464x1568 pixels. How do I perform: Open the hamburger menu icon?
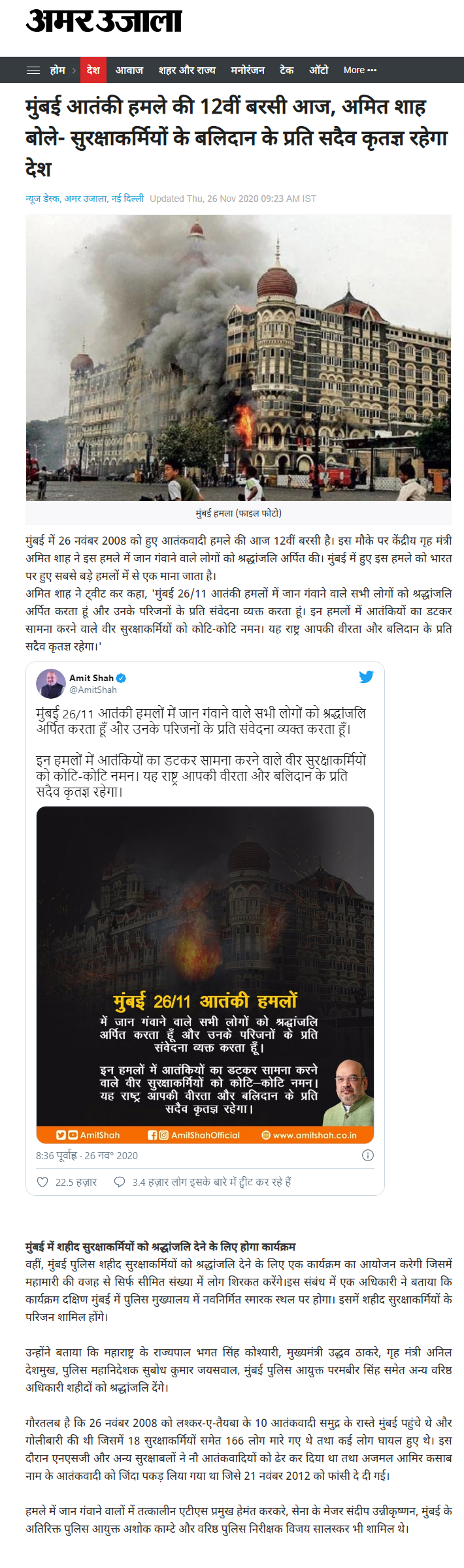point(33,70)
